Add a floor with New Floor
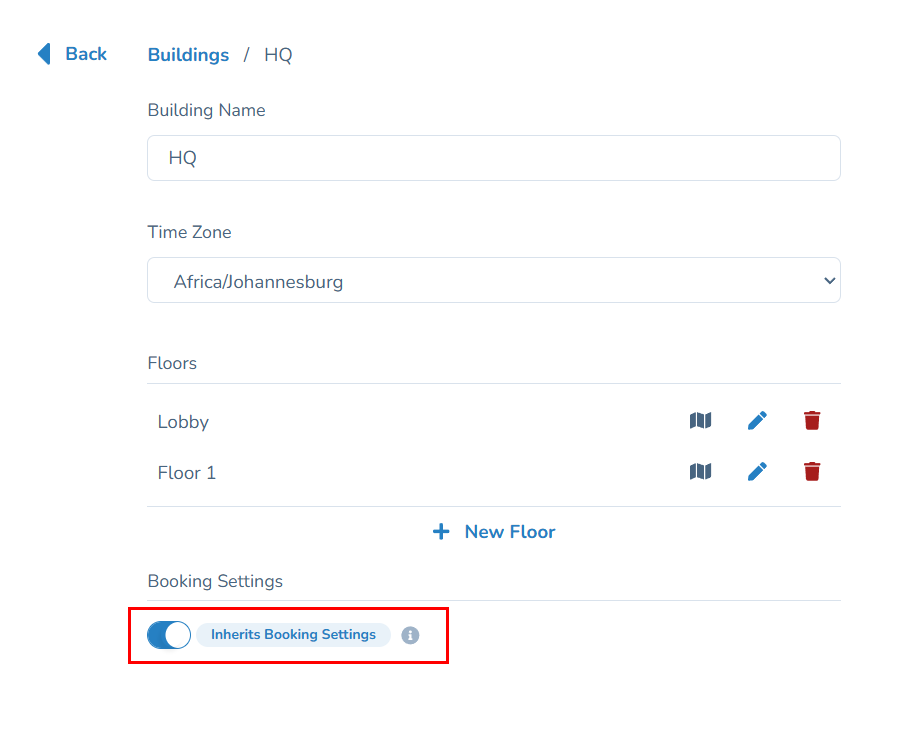This screenshot has height=748, width=904. coord(509,531)
